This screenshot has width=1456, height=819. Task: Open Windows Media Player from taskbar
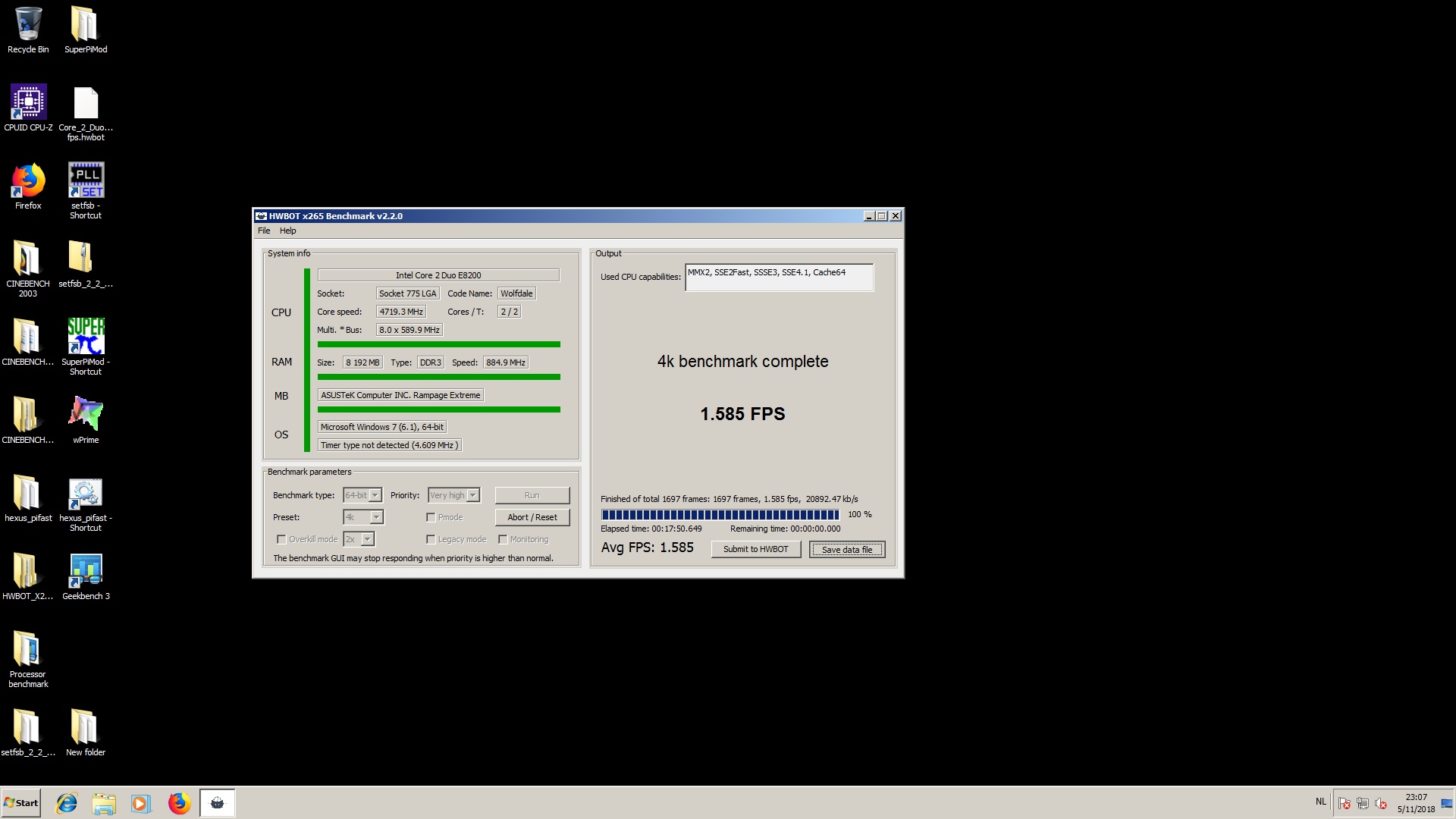(x=141, y=803)
